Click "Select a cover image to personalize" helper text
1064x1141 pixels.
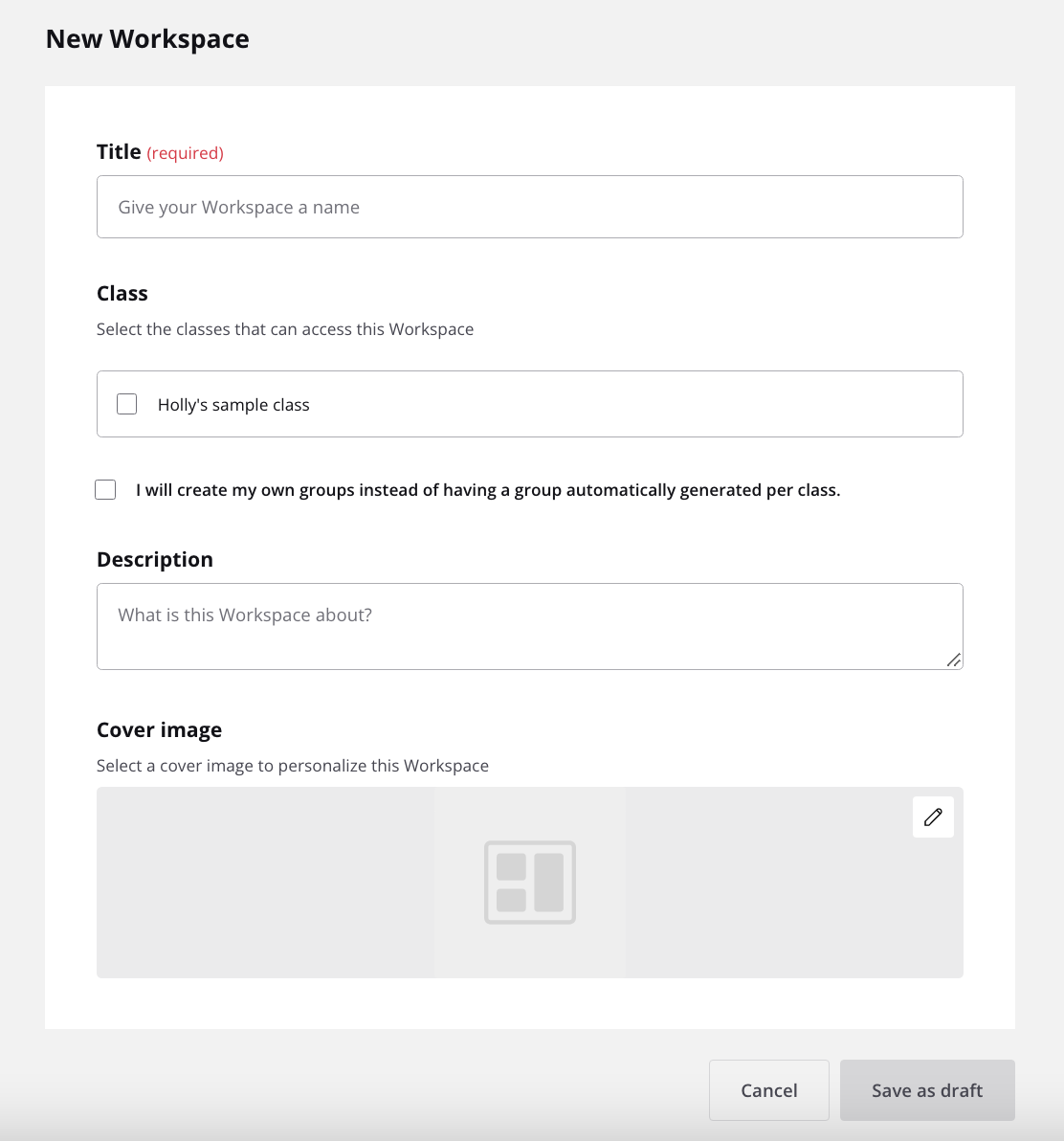click(x=293, y=766)
